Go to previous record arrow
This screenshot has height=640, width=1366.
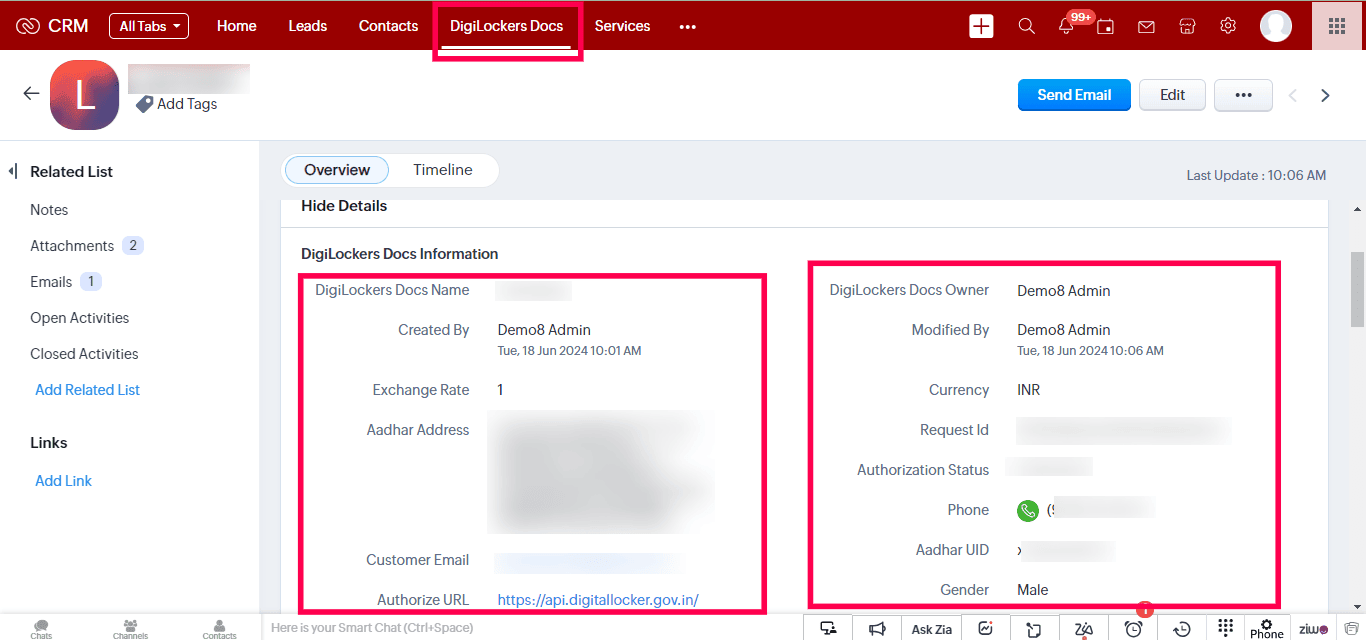pyautogui.click(x=1293, y=95)
